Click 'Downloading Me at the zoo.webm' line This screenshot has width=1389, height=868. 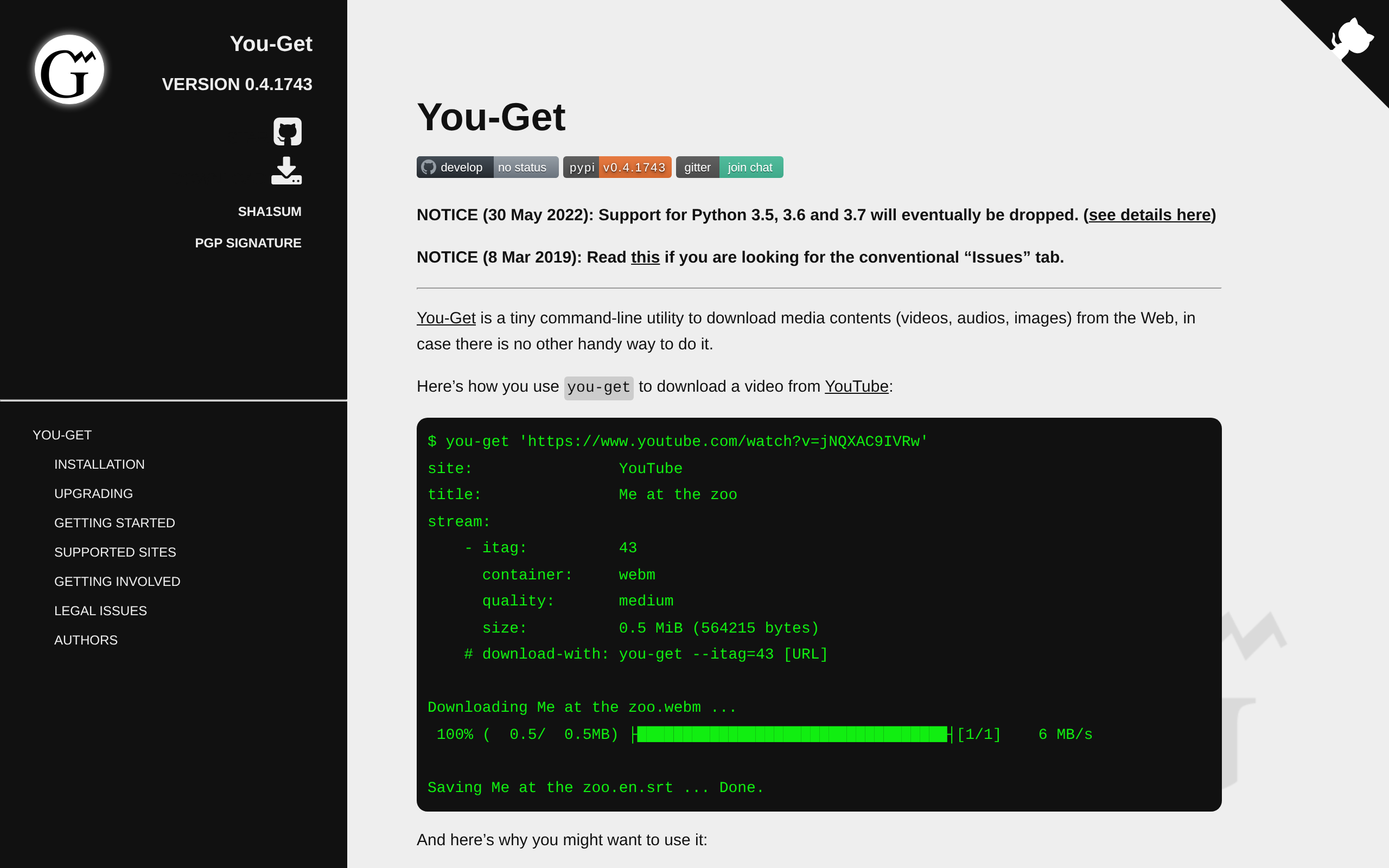tap(582, 707)
